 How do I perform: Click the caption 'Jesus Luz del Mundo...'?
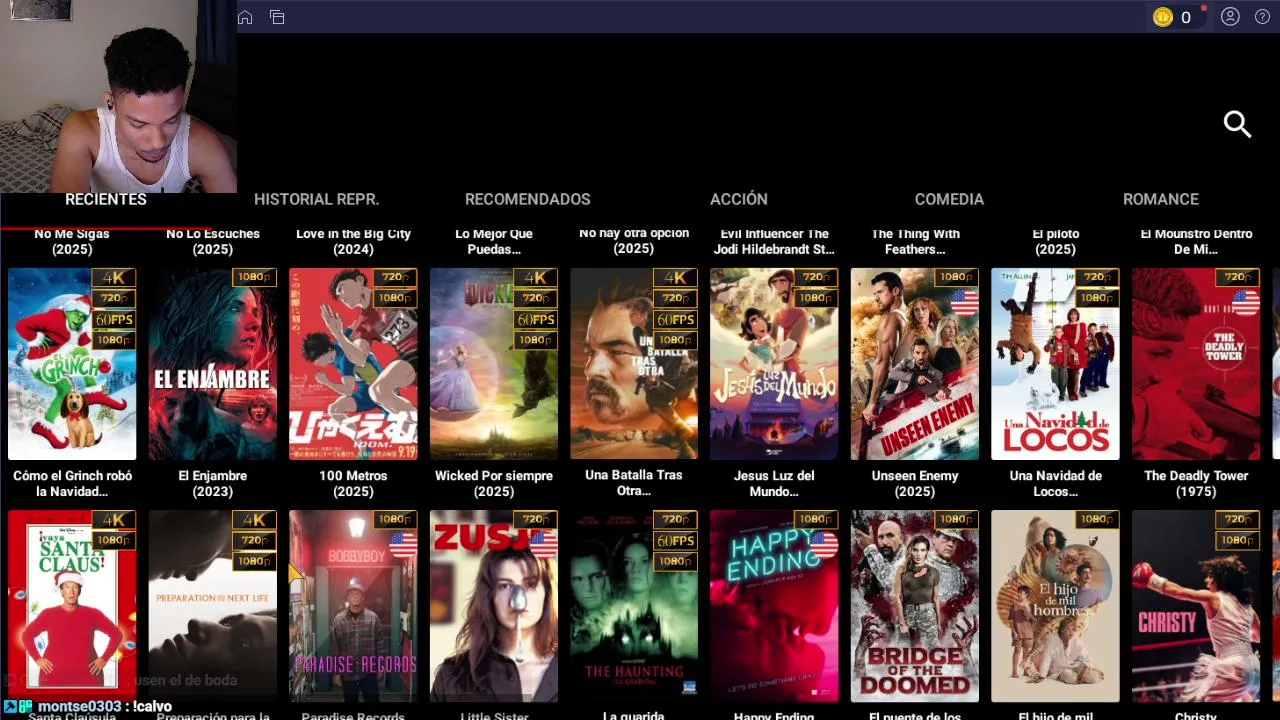pos(774,483)
